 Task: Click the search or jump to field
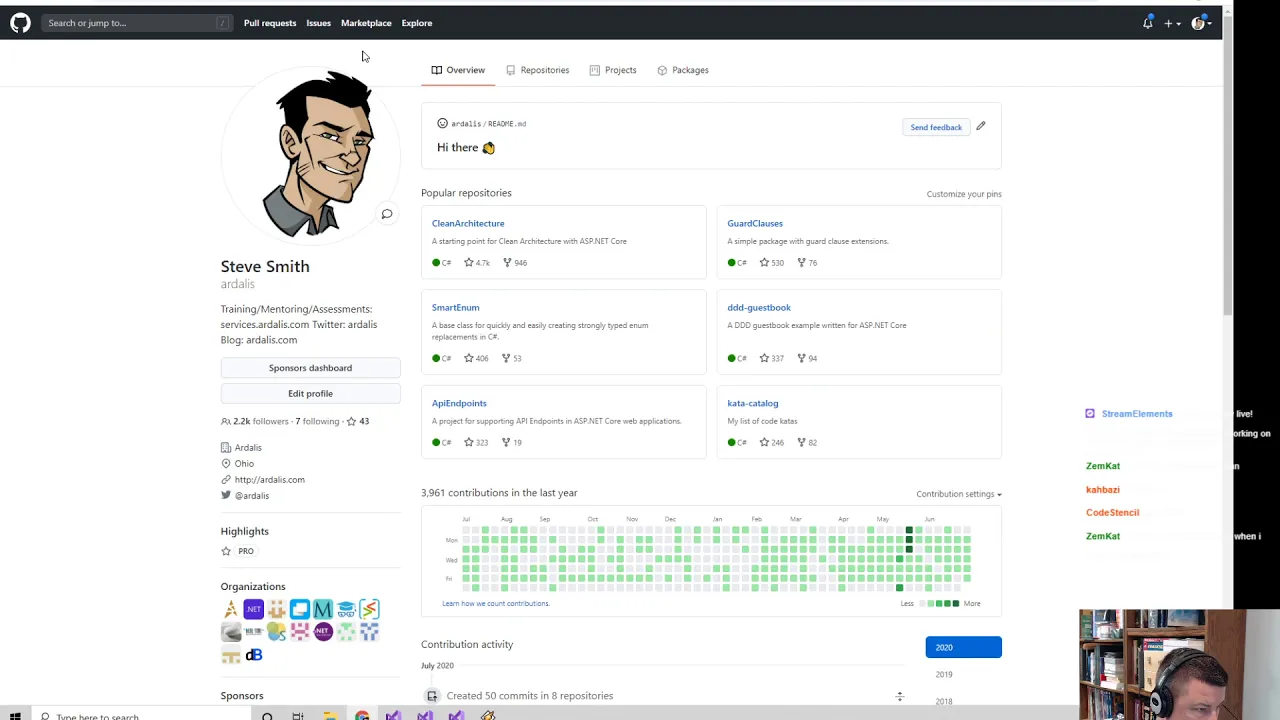click(x=137, y=23)
